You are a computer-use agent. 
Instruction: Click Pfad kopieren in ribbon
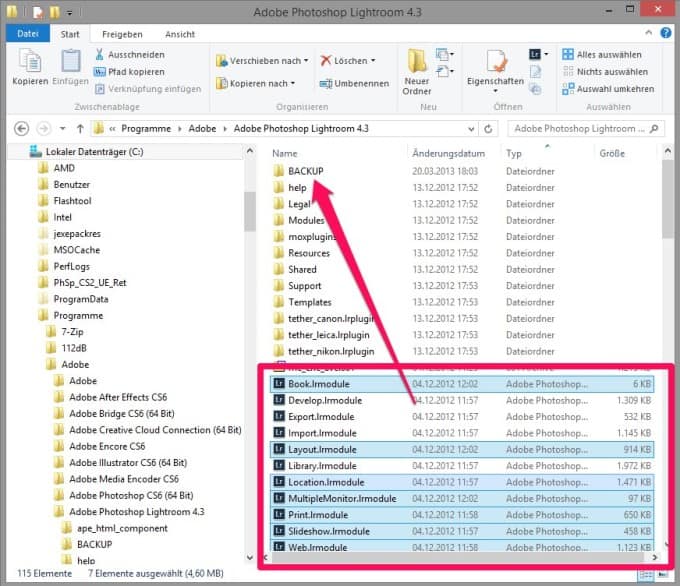(130, 72)
